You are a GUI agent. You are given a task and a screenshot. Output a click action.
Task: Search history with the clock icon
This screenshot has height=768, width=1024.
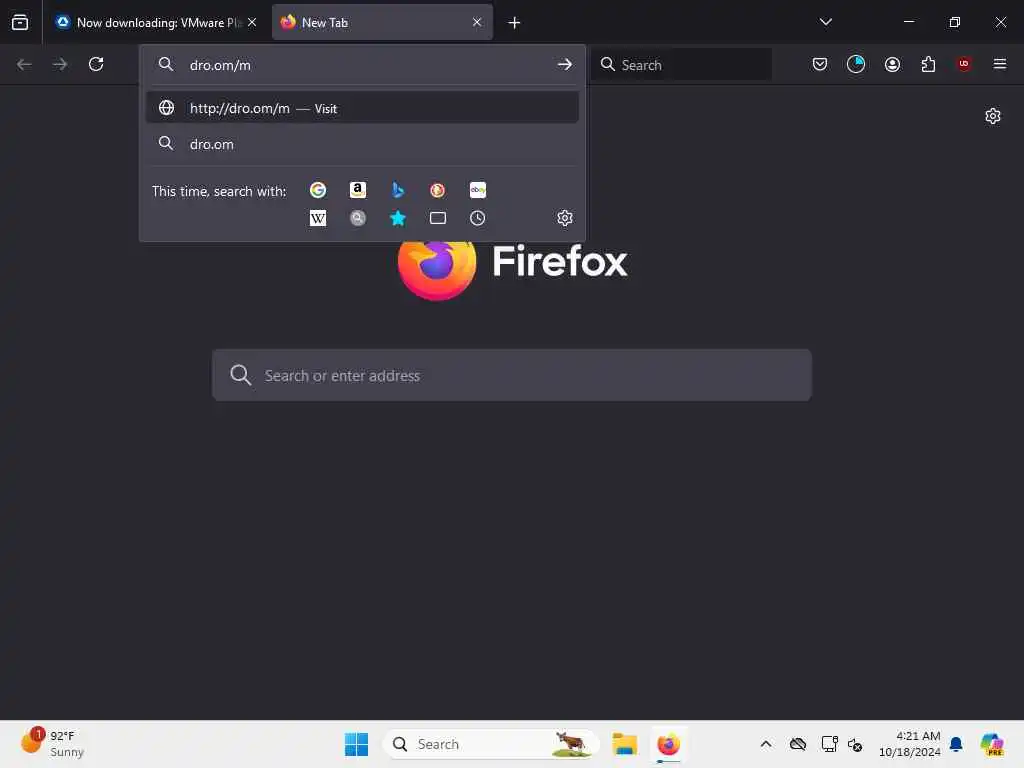click(477, 218)
